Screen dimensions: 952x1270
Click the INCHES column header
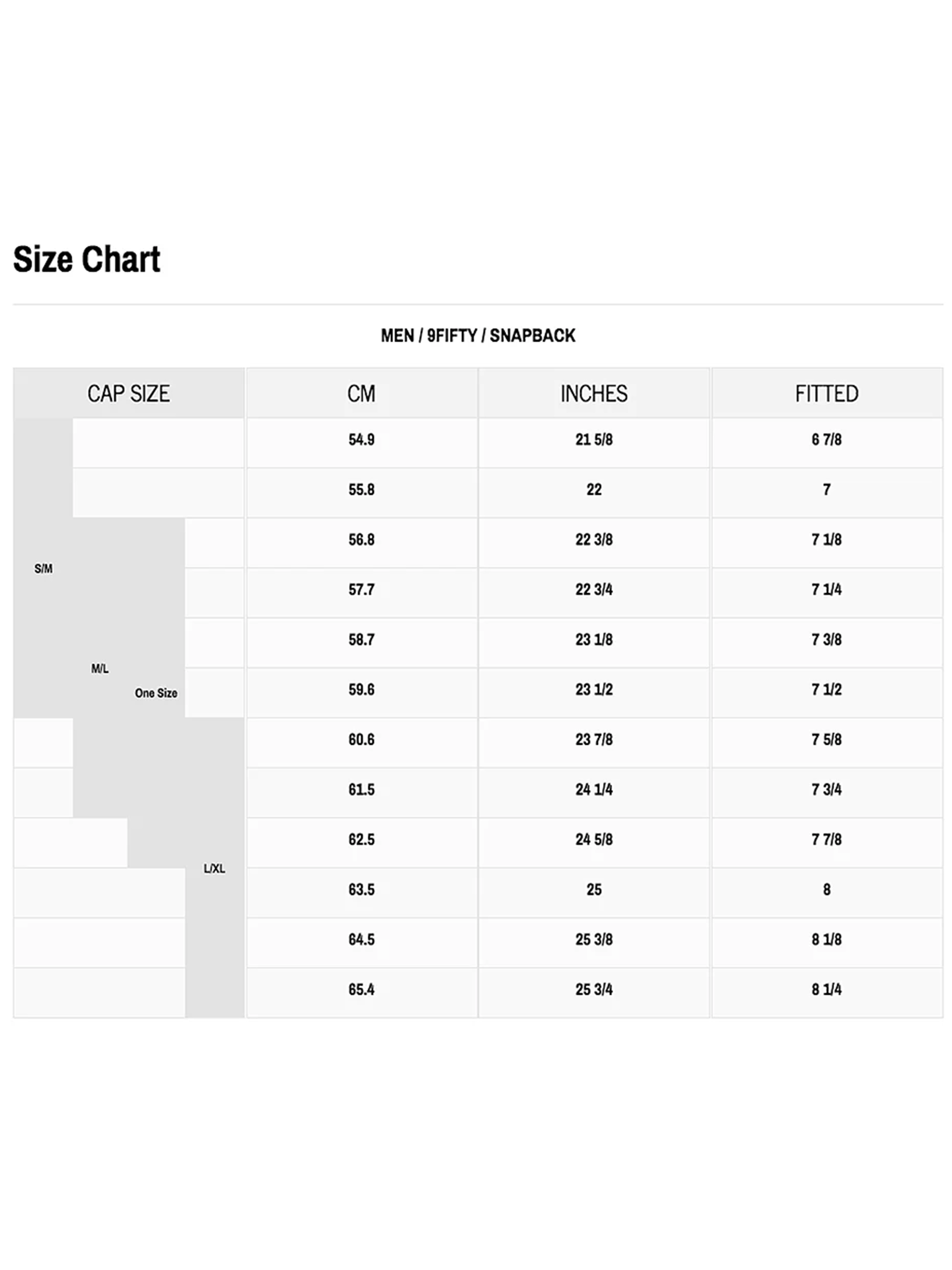[x=594, y=393]
